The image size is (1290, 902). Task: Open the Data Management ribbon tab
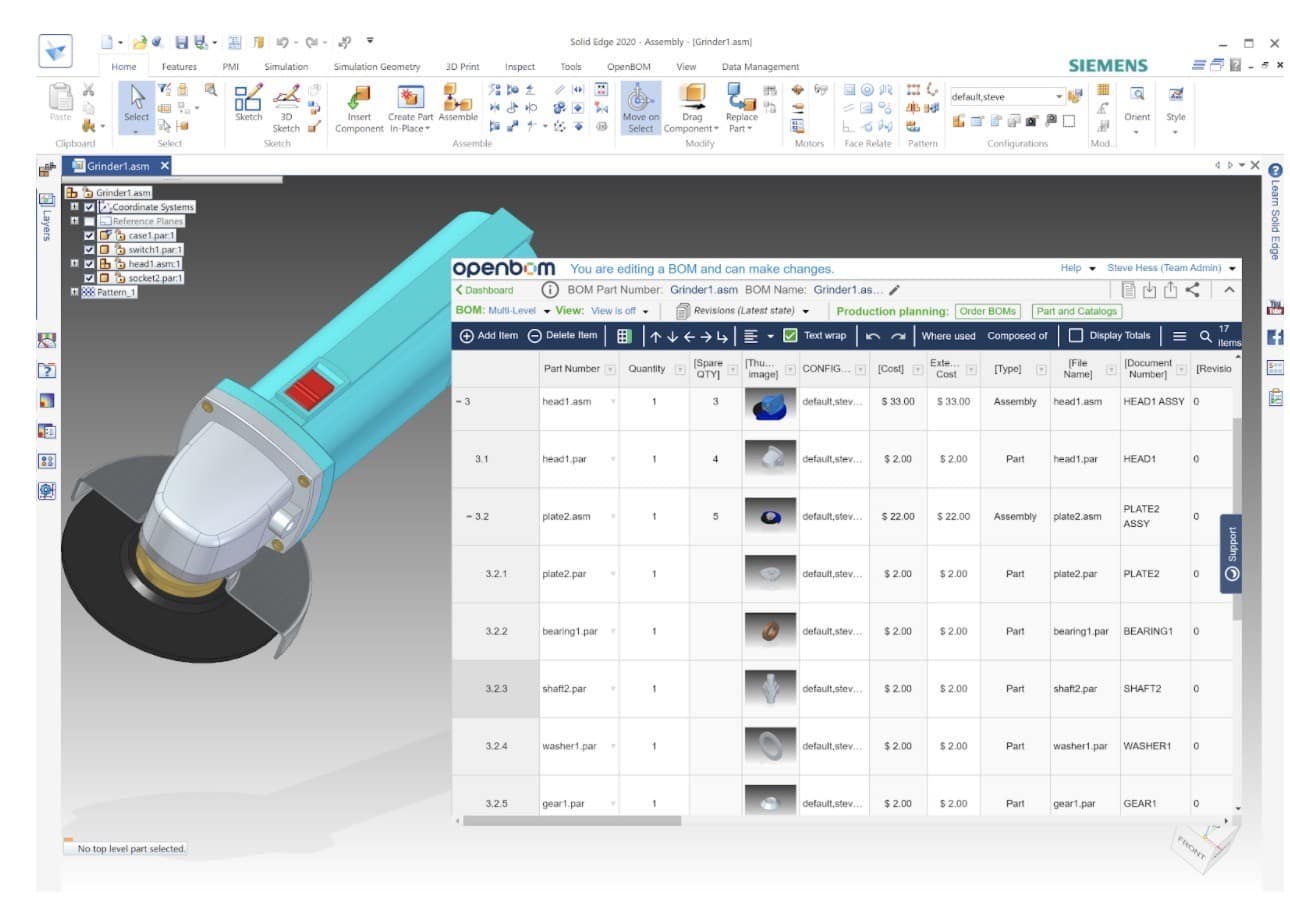tap(760, 67)
